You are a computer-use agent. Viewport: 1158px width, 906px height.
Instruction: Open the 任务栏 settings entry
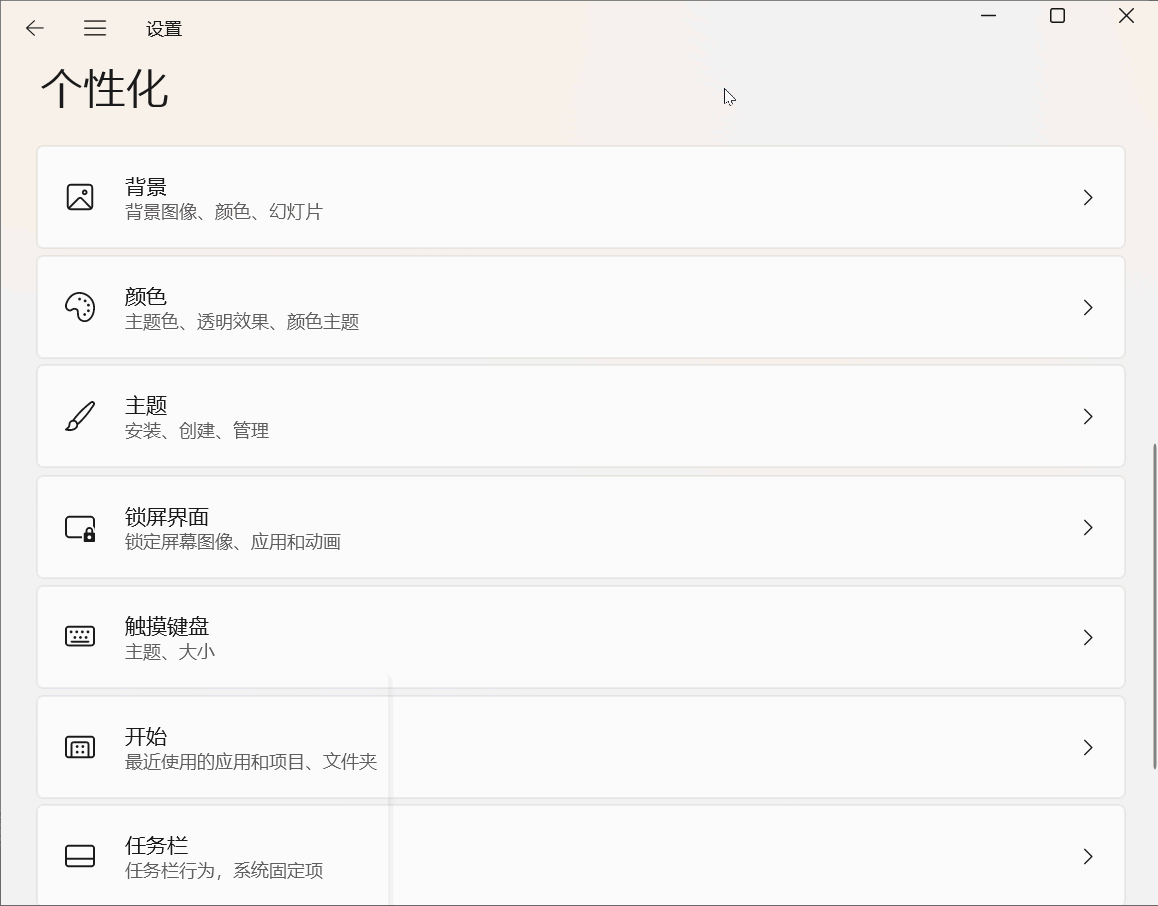(x=580, y=856)
